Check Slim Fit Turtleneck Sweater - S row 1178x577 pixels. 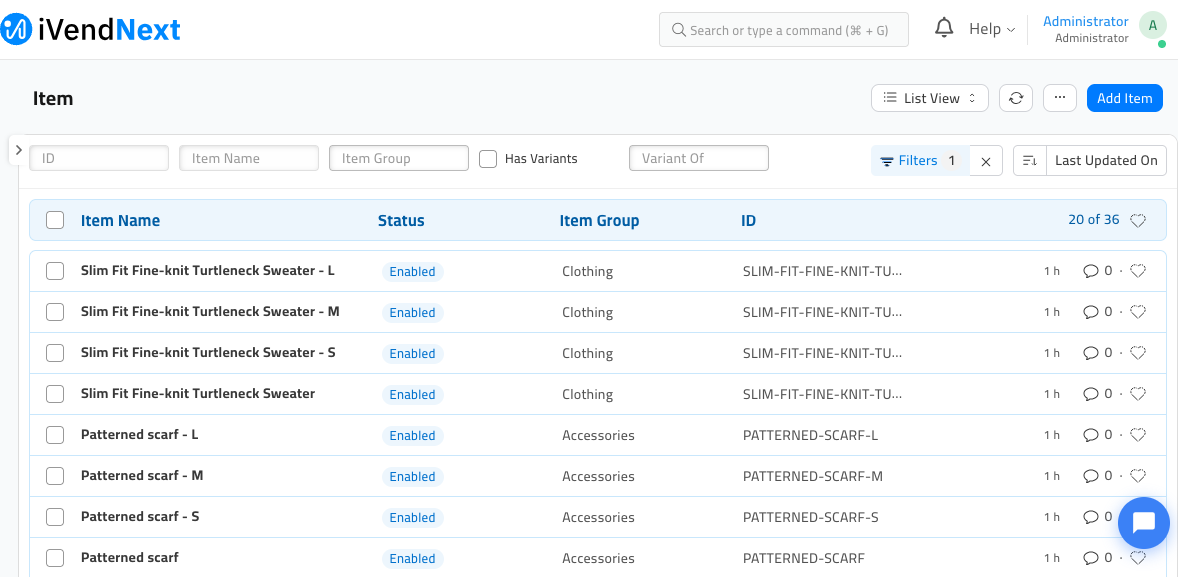55,353
